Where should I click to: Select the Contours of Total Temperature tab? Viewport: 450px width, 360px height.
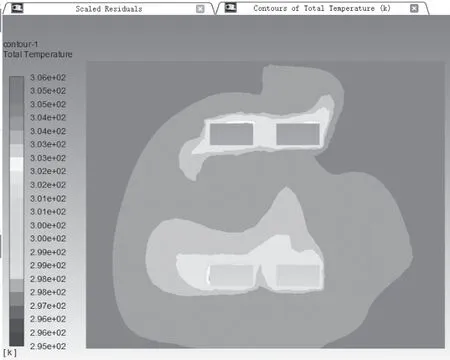[322, 8]
